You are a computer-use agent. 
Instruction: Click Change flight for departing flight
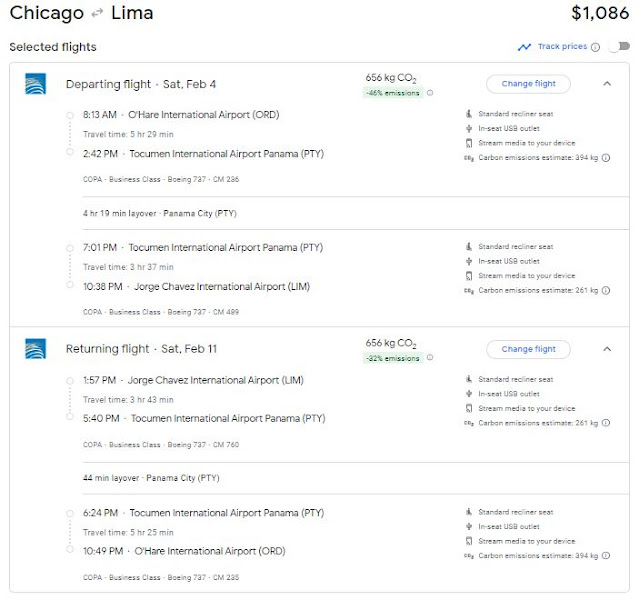pyautogui.click(x=528, y=84)
